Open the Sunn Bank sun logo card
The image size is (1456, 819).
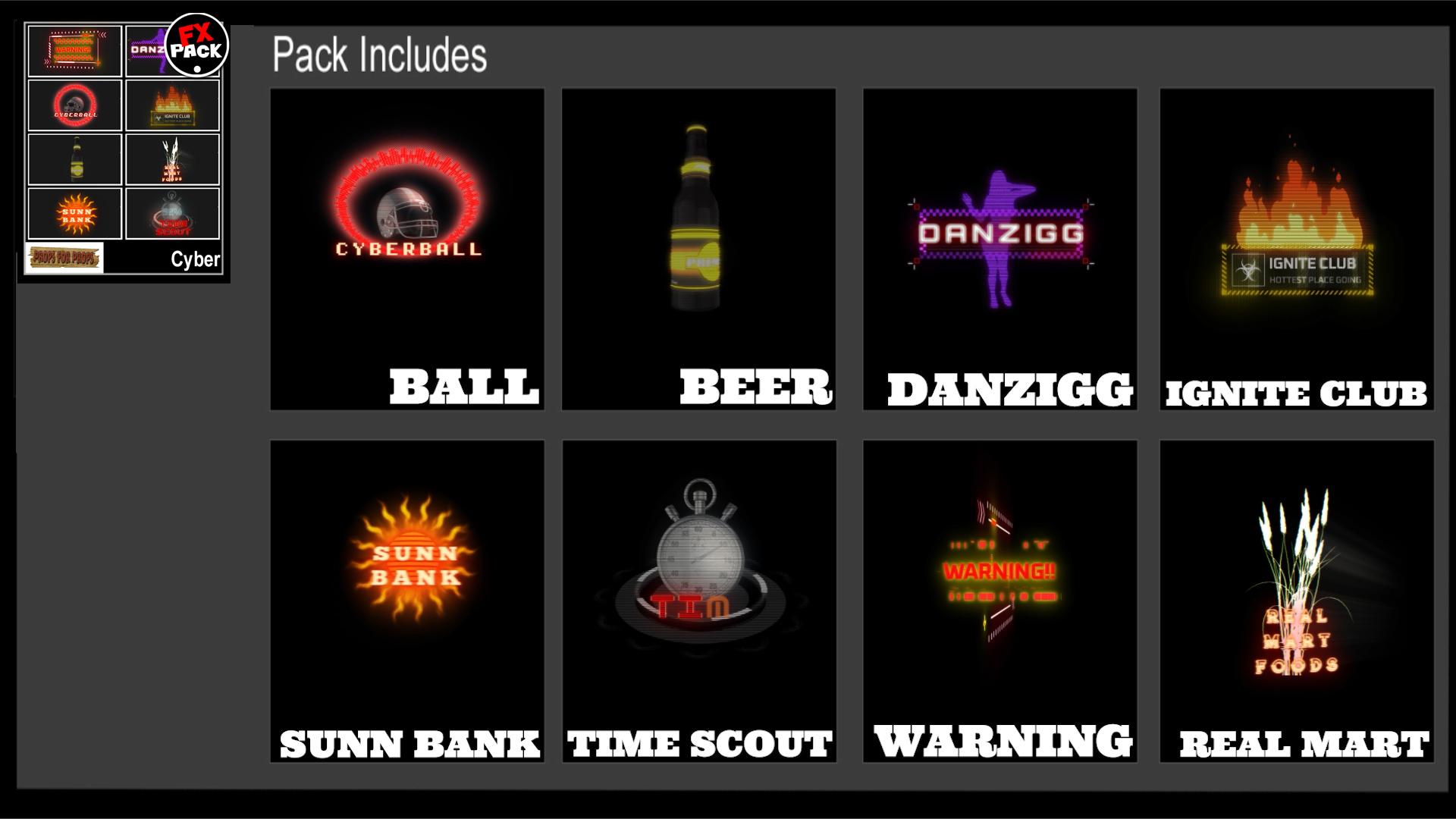[x=407, y=601]
